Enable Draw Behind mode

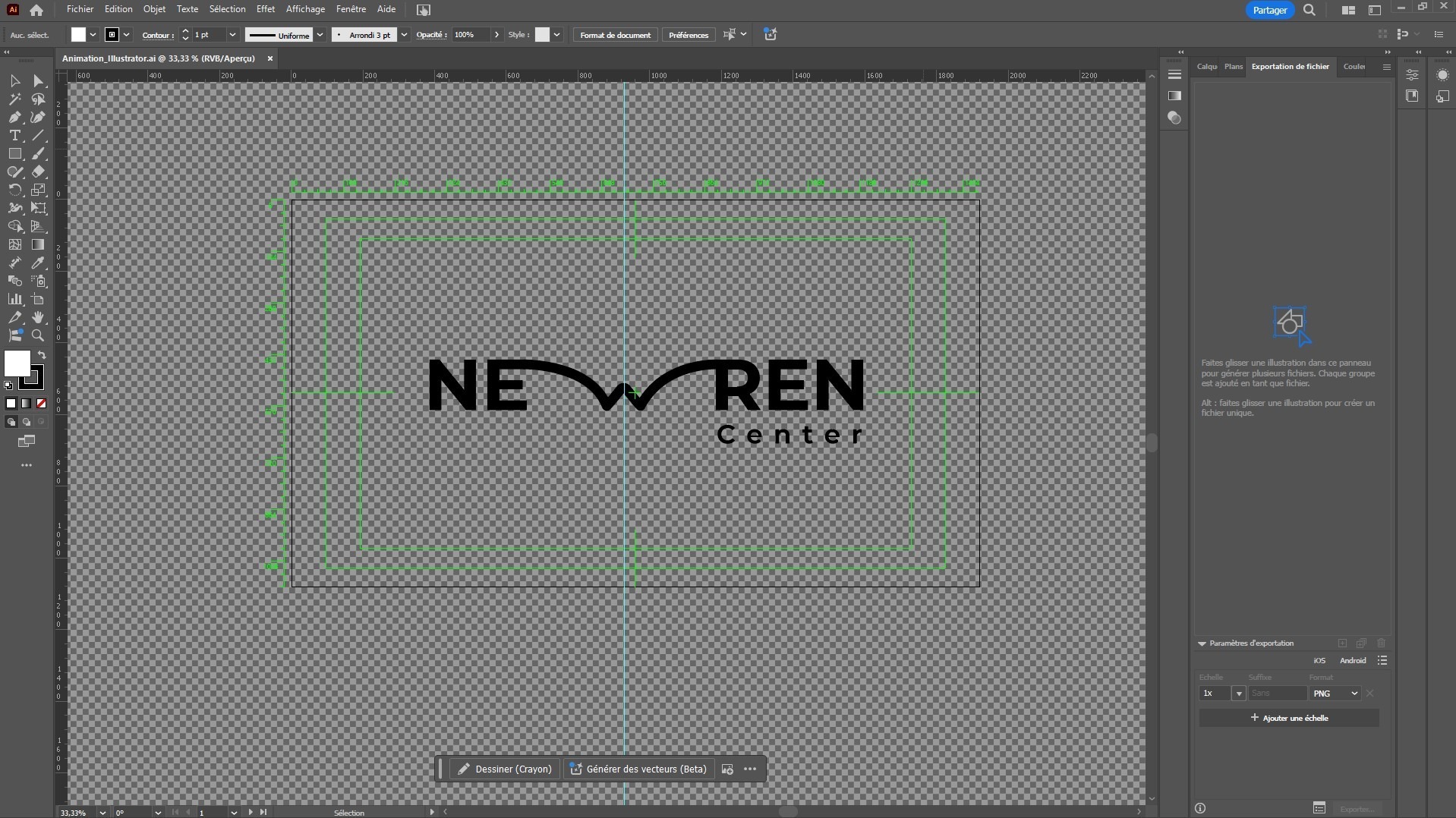click(27, 422)
